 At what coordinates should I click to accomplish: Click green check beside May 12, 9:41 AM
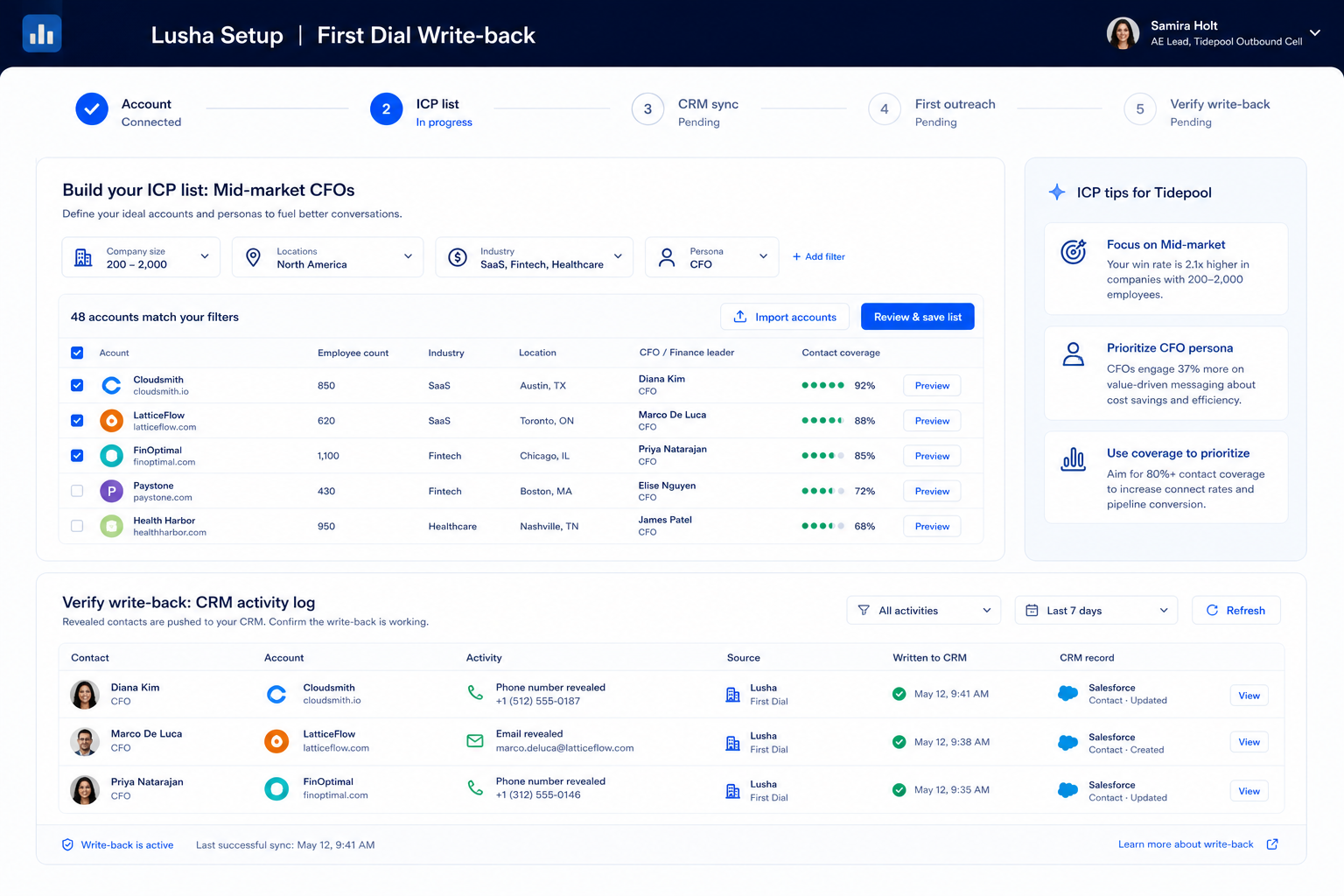tap(899, 694)
